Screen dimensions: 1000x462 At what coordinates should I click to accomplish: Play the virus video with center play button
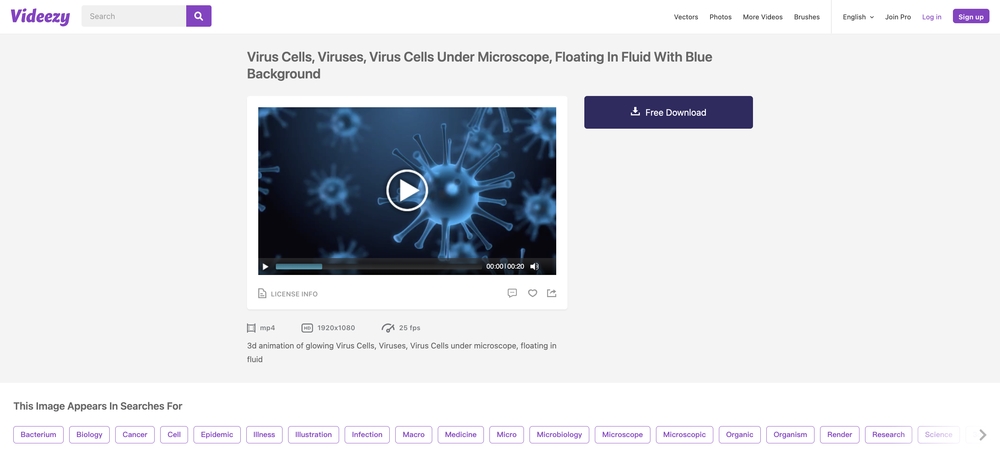point(407,190)
